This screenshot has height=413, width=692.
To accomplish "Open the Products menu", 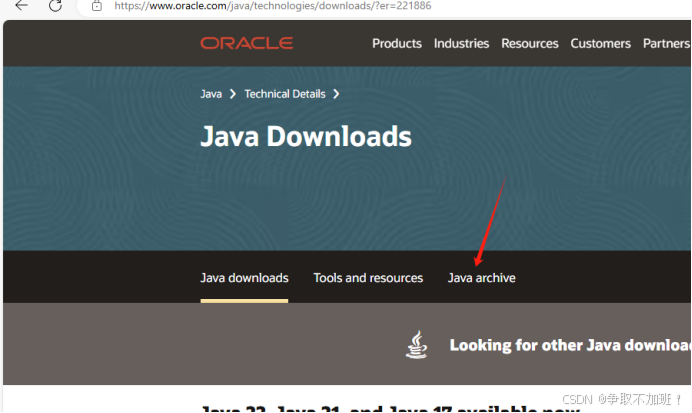I will coord(397,43).
